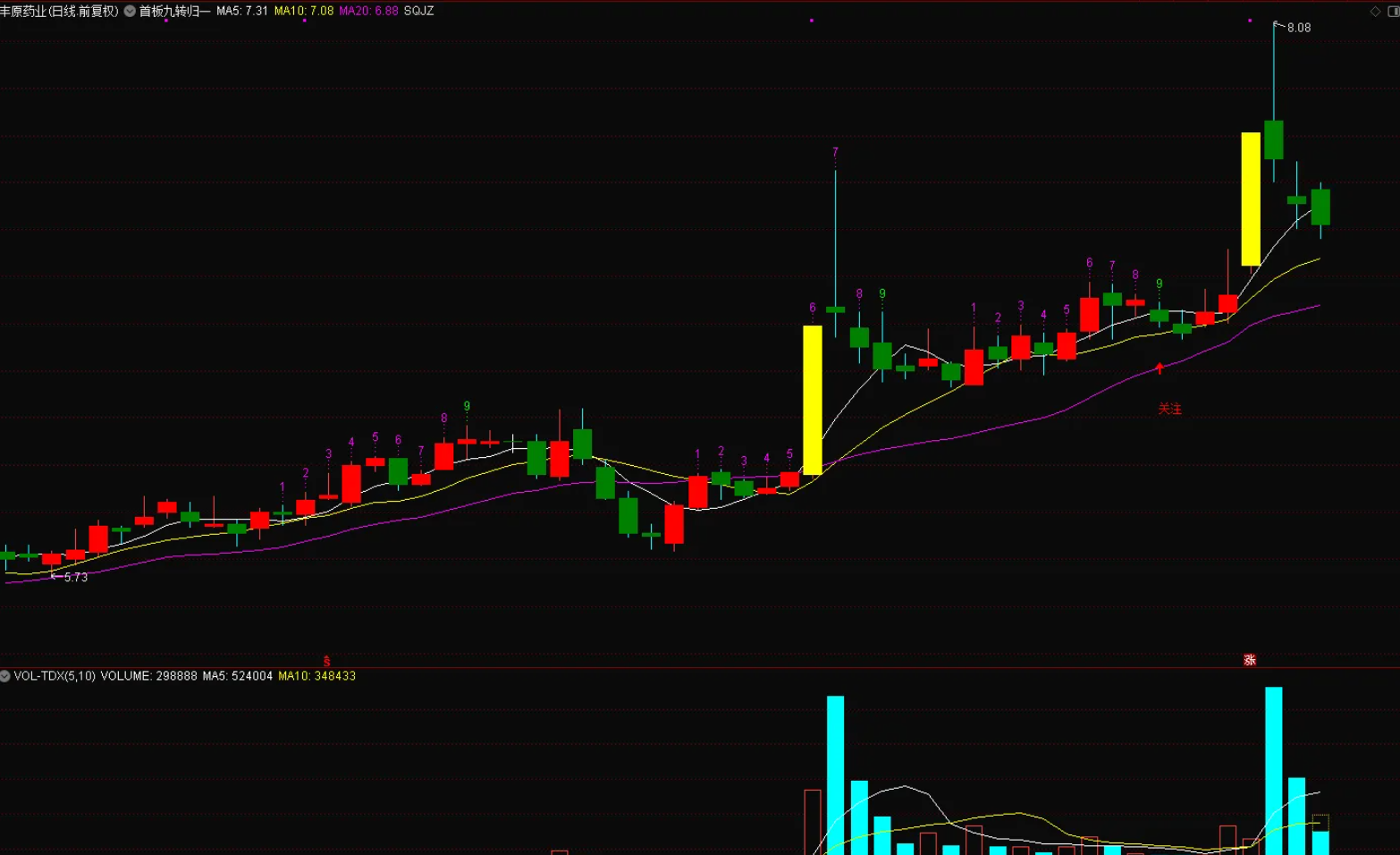Click the volume MA10 348433 label
The width and height of the screenshot is (1400, 855).
(x=316, y=676)
